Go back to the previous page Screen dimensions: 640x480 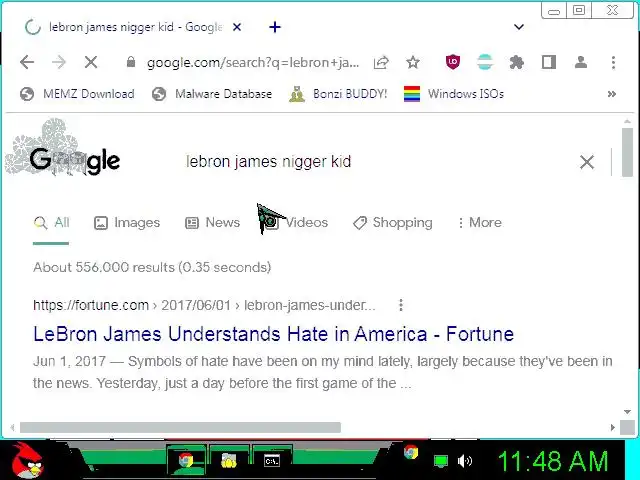[x=27, y=62]
